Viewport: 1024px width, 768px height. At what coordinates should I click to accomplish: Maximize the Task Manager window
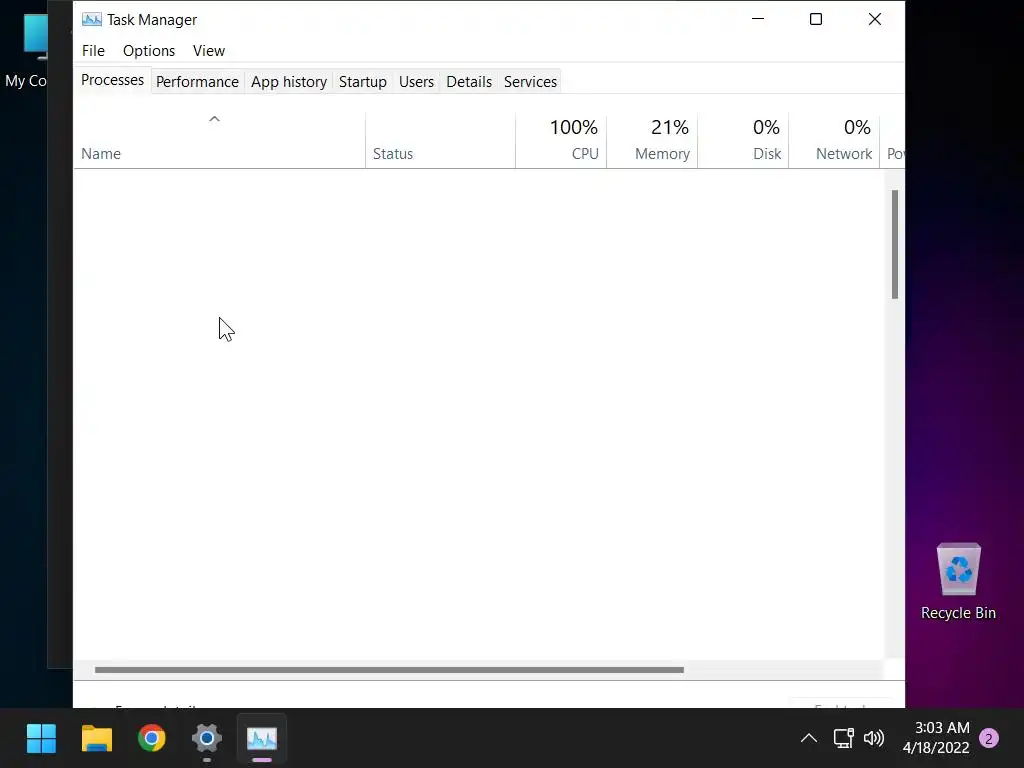[816, 19]
